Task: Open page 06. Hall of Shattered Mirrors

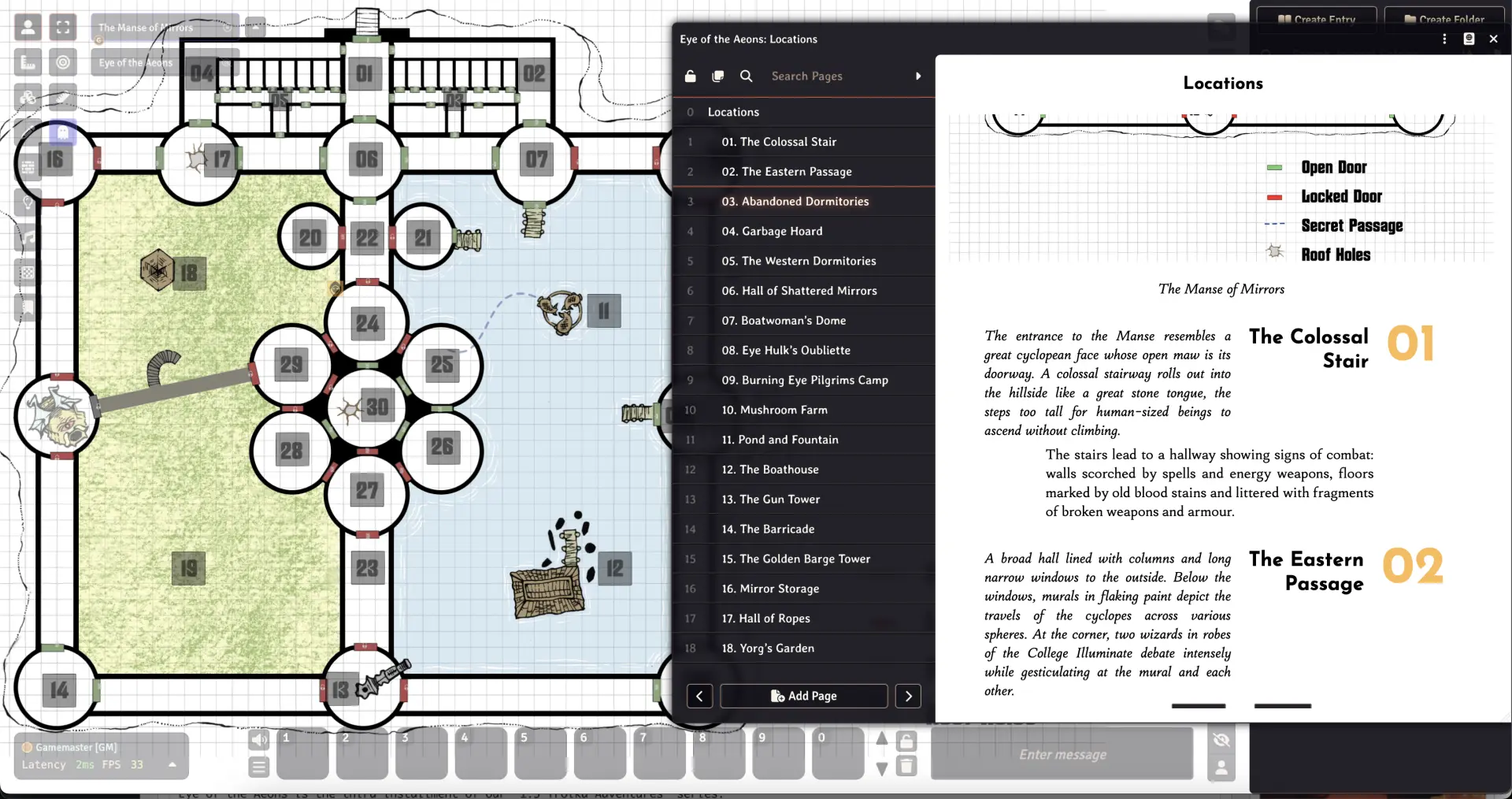Action: (799, 291)
